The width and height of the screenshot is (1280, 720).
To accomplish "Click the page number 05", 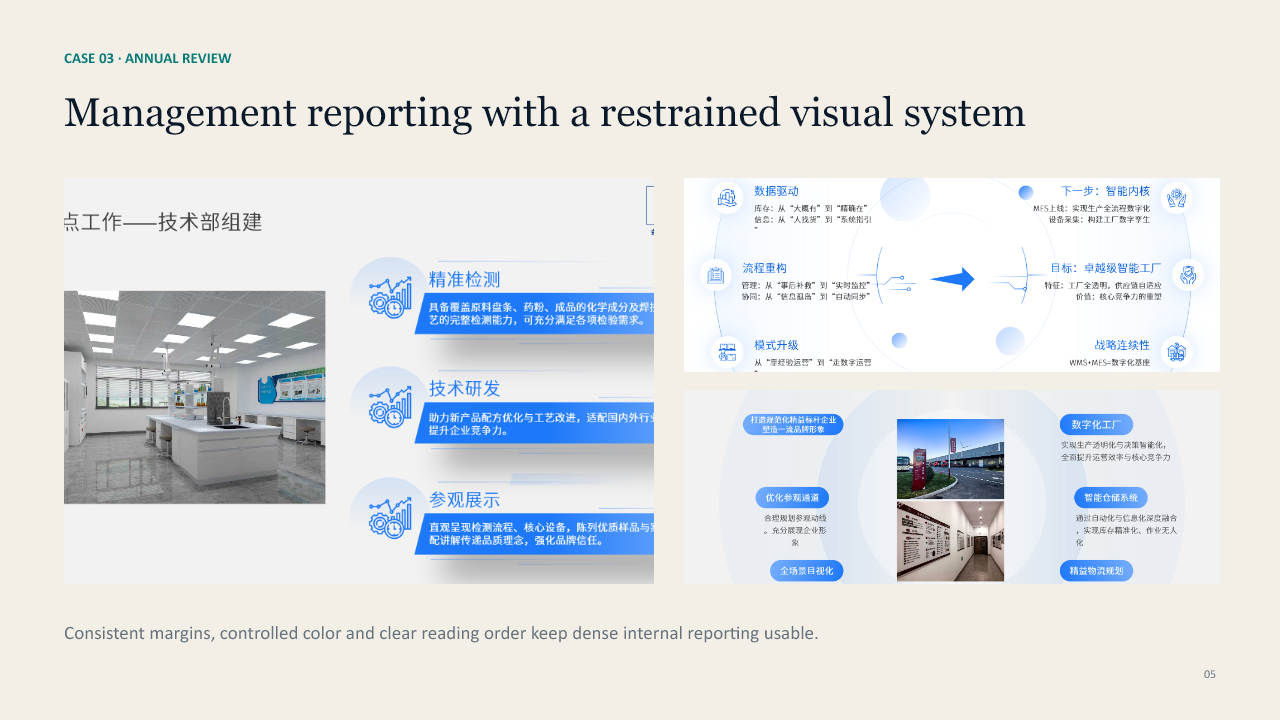I will click(1210, 675).
